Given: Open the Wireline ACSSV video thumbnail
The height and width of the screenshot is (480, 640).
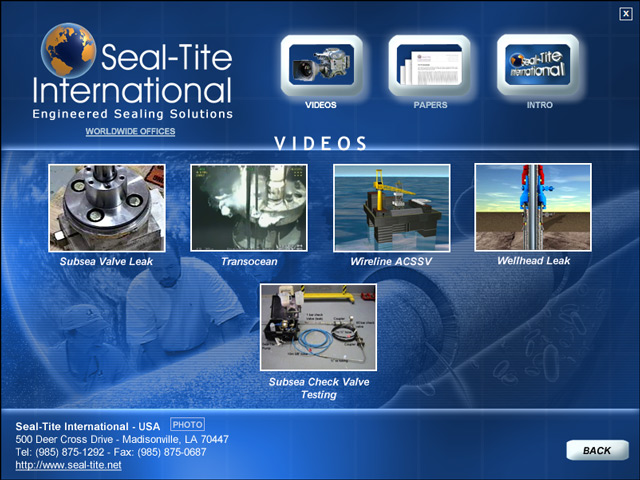Looking at the screenshot, I should tap(391, 208).
